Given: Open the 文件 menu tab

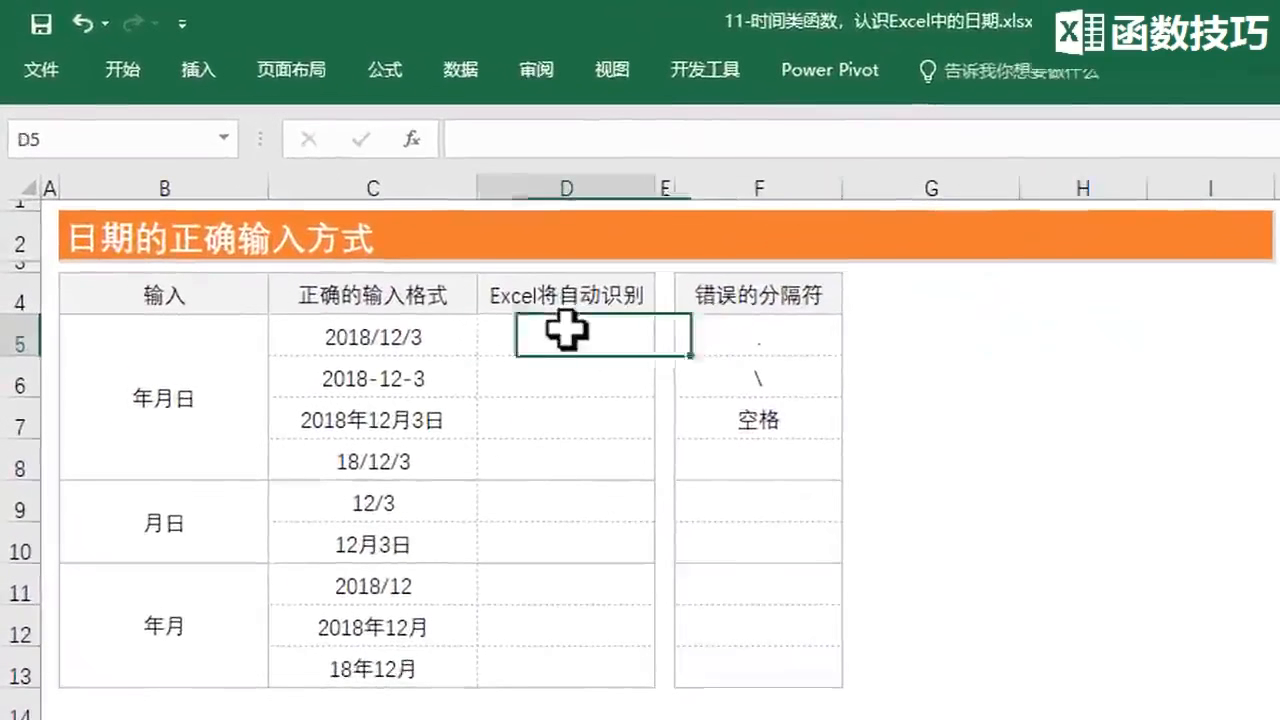Looking at the screenshot, I should [41, 70].
